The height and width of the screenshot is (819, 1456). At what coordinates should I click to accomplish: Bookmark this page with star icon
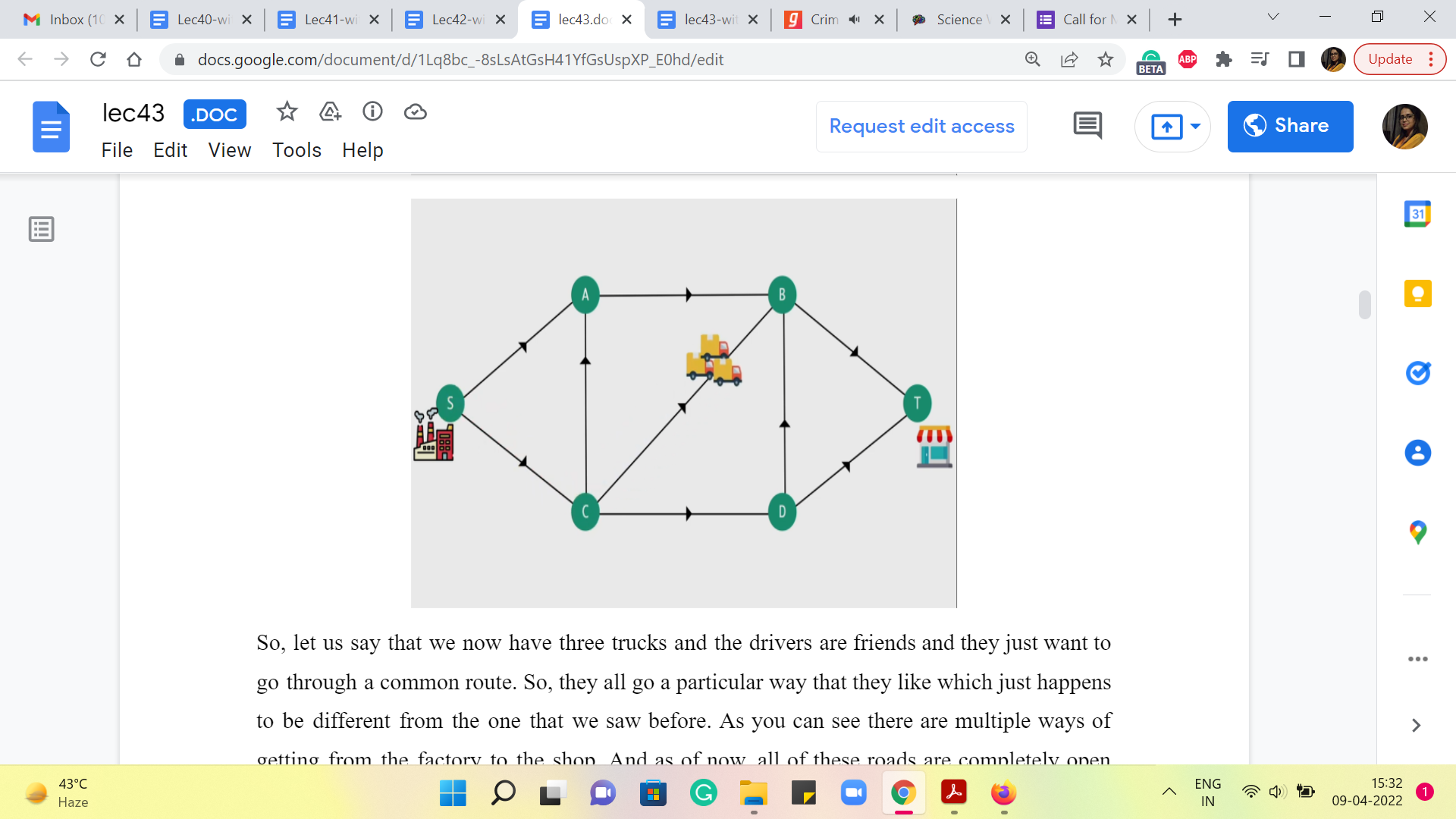coord(1106,59)
